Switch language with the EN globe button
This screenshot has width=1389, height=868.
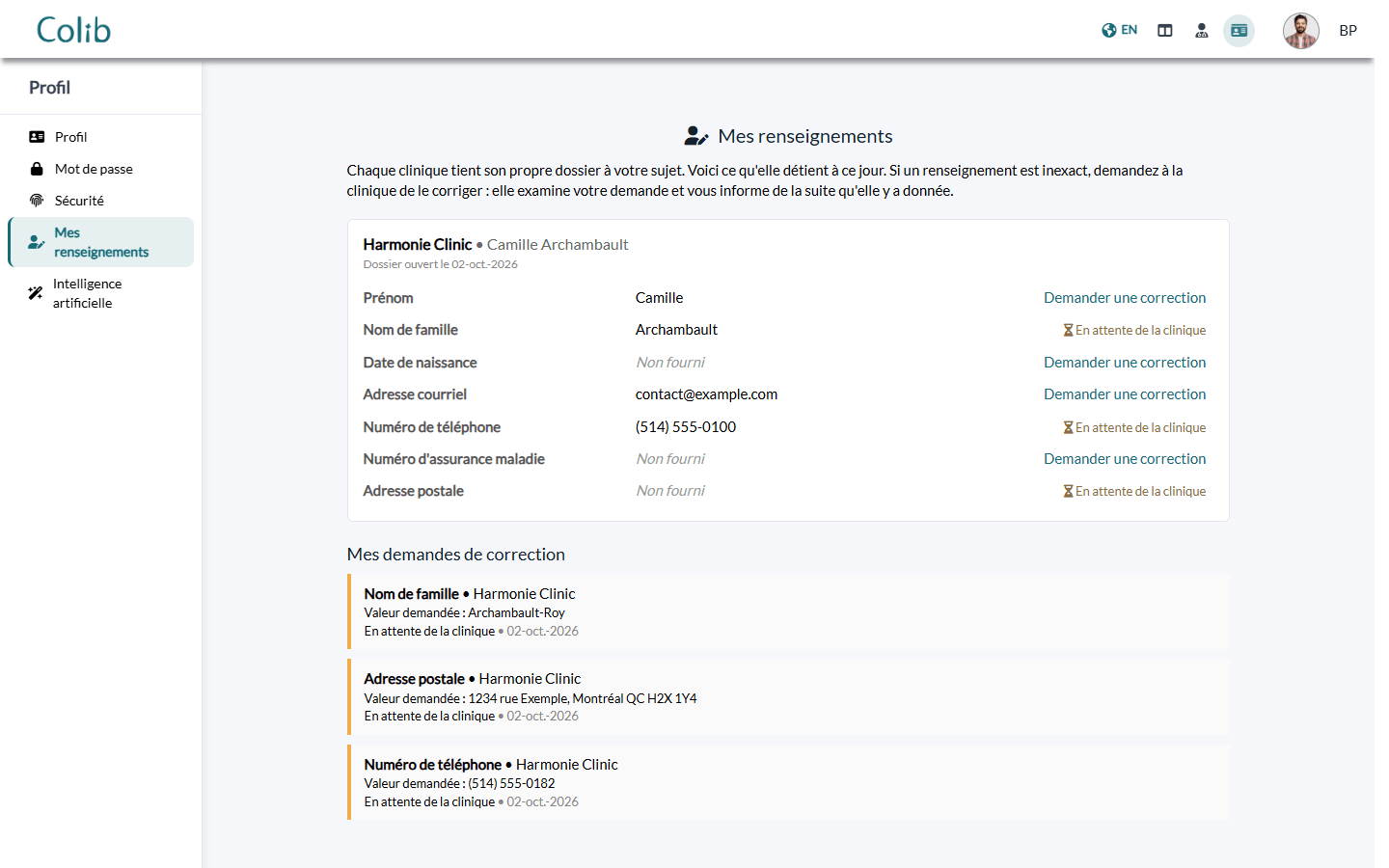pyautogui.click(x=1120, y=30)
